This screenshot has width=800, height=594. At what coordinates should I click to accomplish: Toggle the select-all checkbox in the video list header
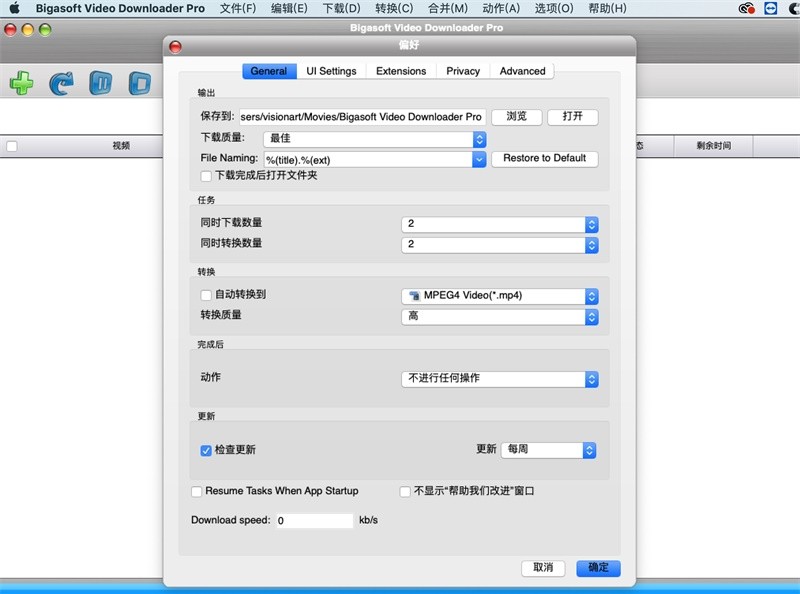pos(12,146)
